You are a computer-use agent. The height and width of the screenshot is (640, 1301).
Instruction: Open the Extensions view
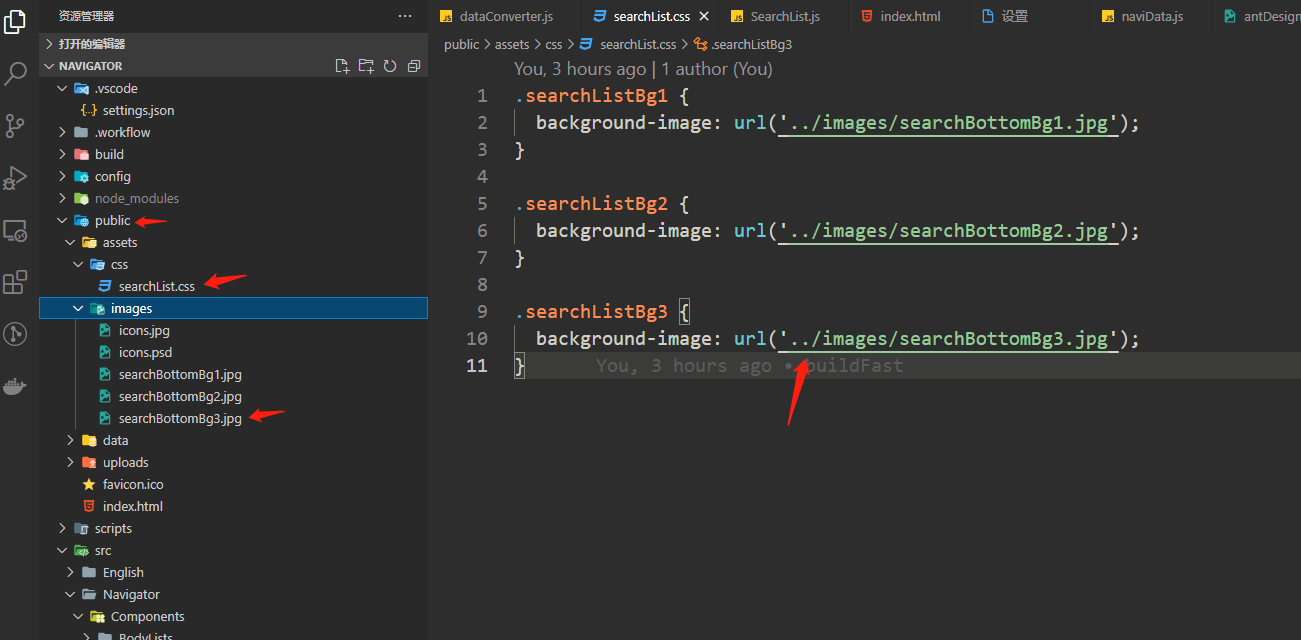click(15, 283)
